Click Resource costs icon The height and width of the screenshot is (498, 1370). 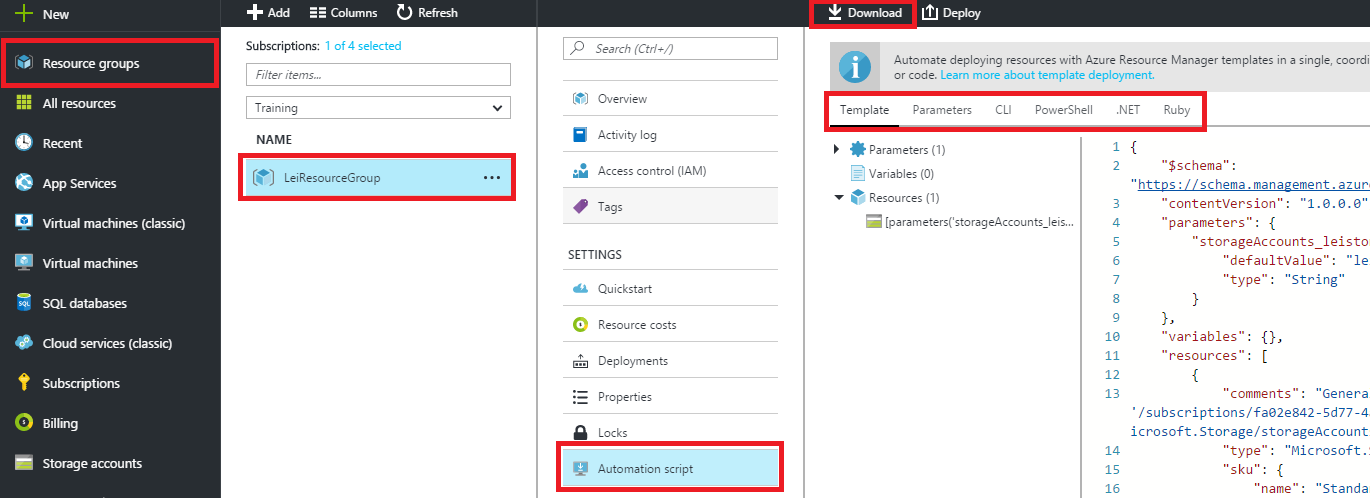coord(580,325)
